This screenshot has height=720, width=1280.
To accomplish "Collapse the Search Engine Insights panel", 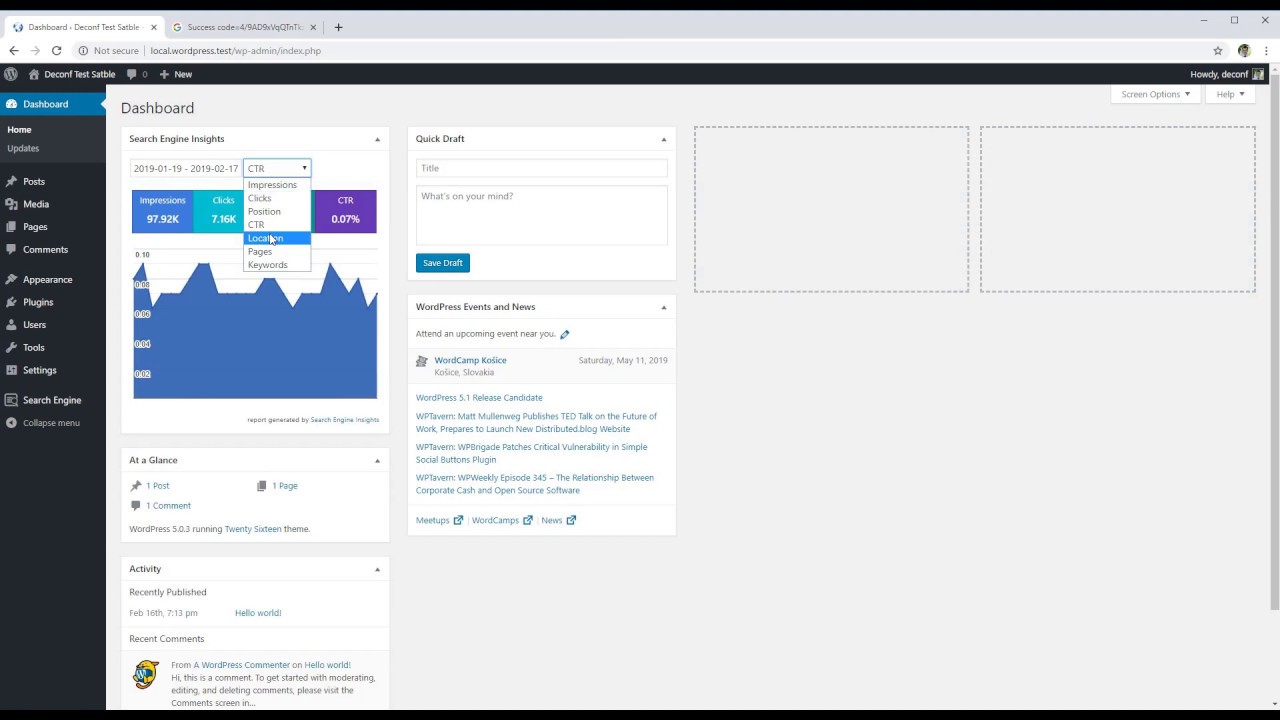I will (377, 139).
